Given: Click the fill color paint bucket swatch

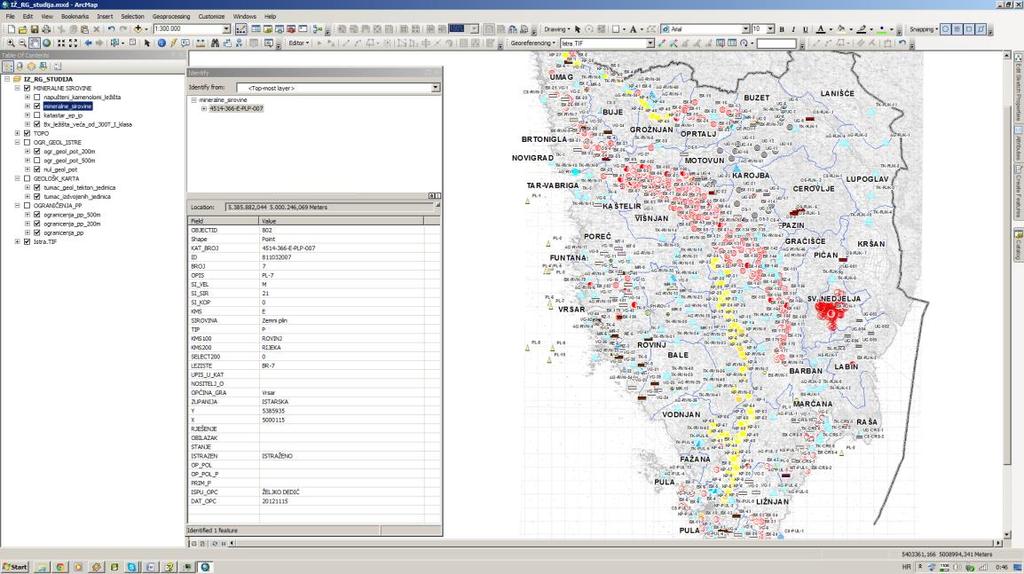Looking at the screenshot, I should point(841,29).
